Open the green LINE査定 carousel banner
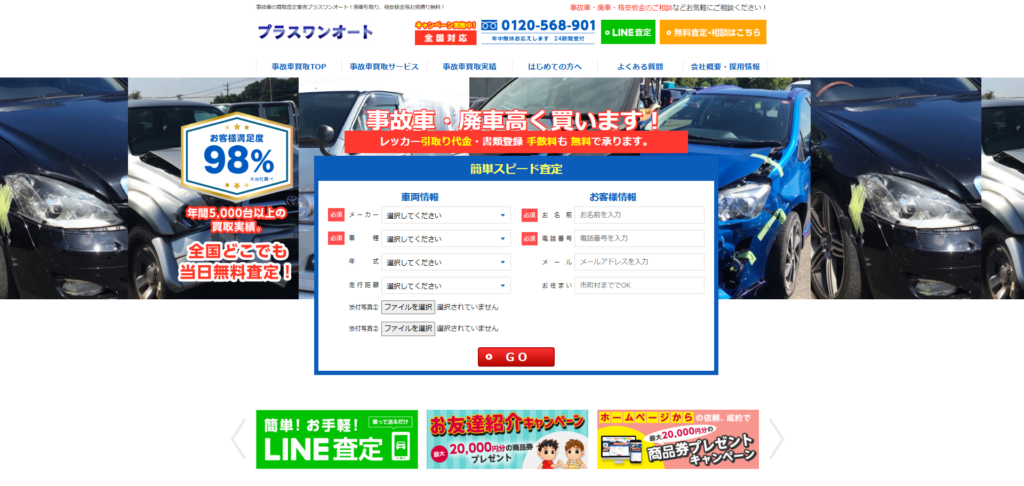The image size is (1024, 486). 337,439
